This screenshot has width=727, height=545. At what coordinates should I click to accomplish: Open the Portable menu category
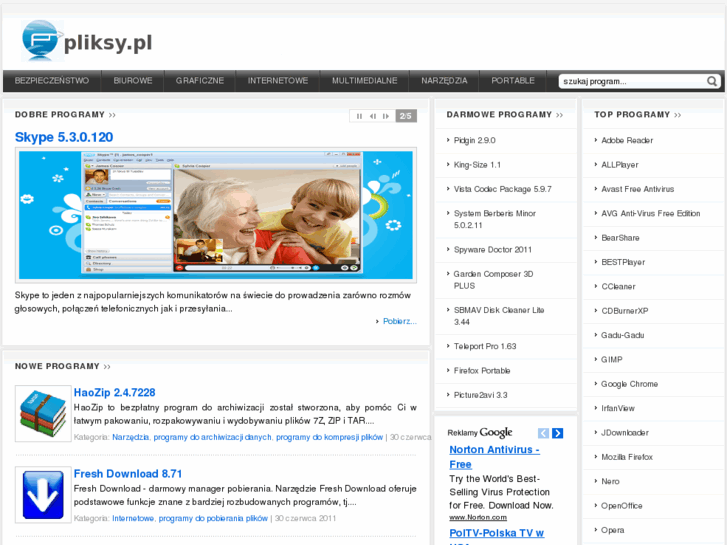point(513,81)
